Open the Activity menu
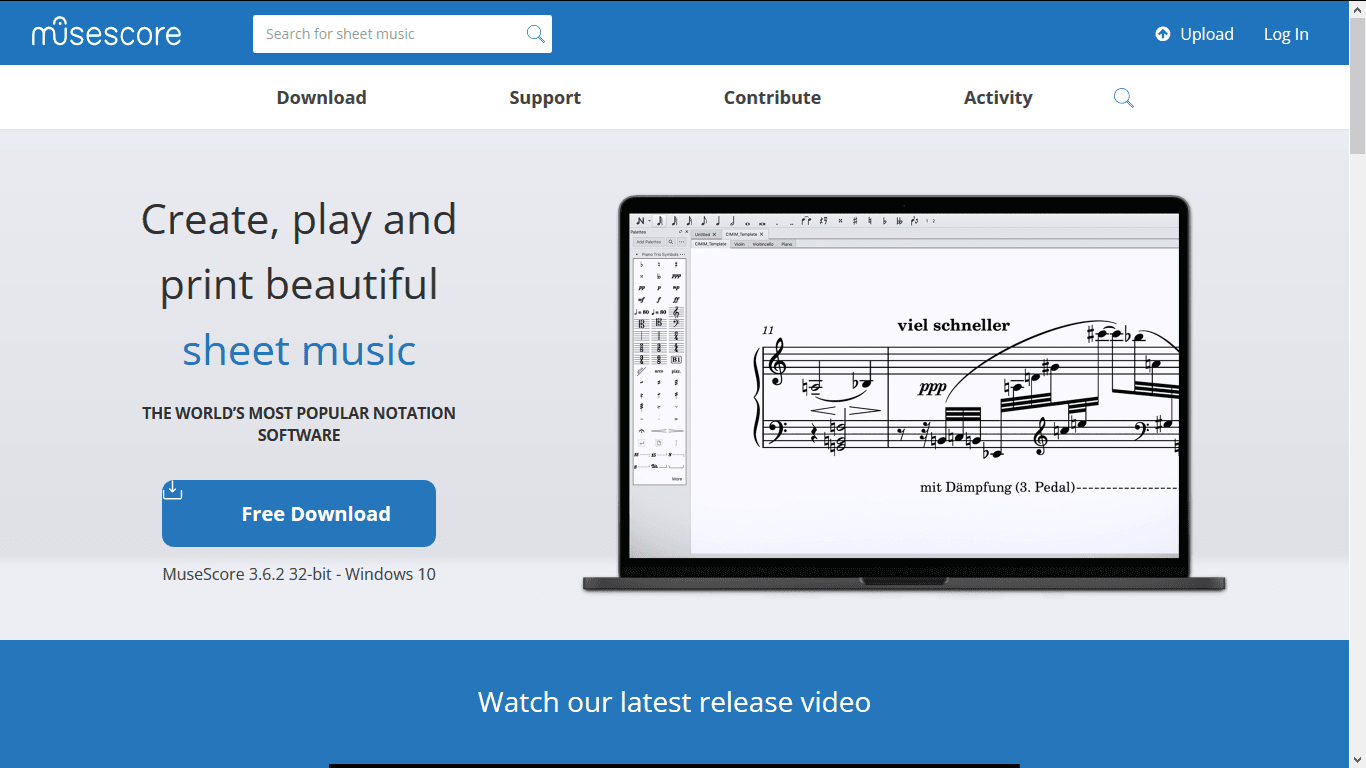The image size is (1366, 768). 998,97
